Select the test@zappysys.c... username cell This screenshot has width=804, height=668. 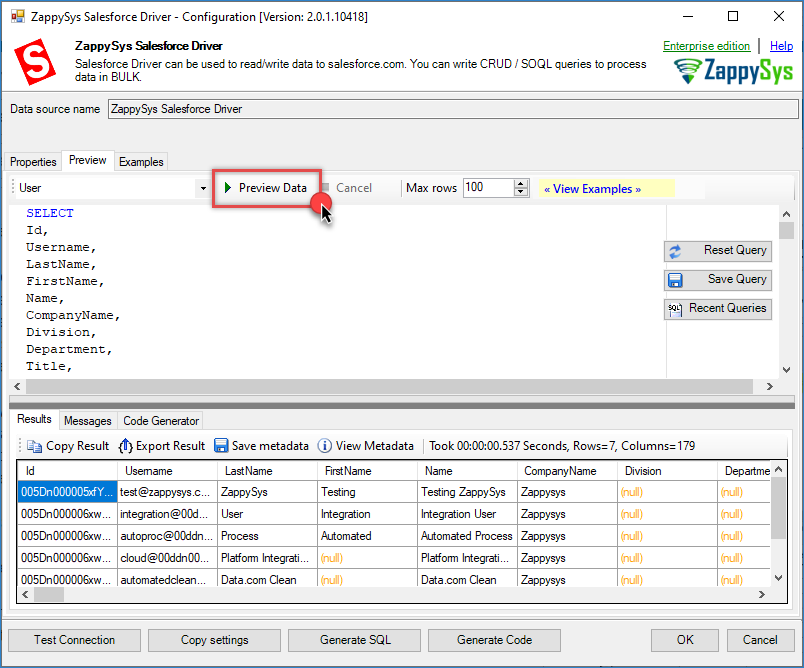tap(167, 492)
